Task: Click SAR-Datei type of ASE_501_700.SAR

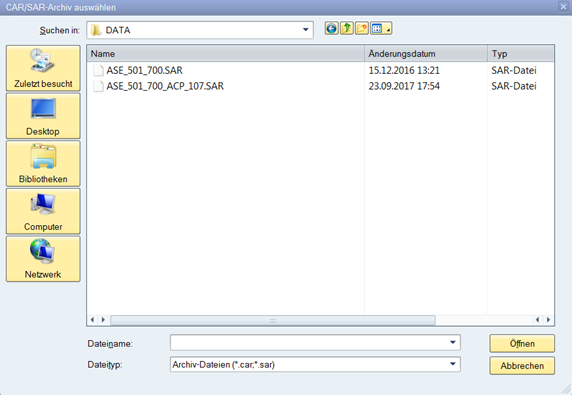Action: 514,70
